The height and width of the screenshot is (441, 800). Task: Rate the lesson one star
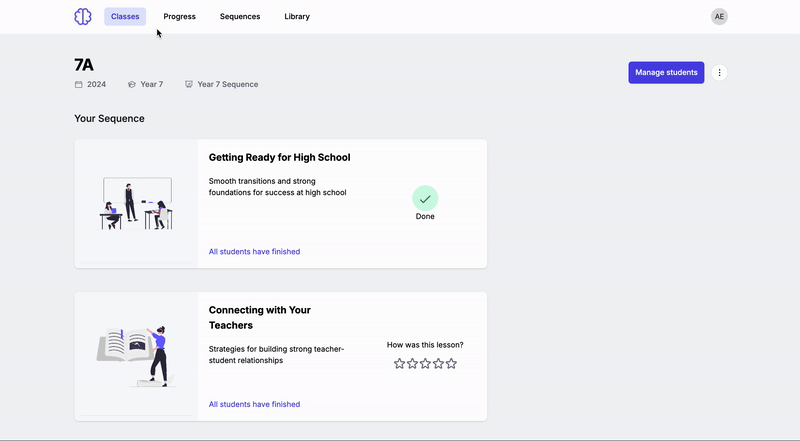(x=399, y=364)
